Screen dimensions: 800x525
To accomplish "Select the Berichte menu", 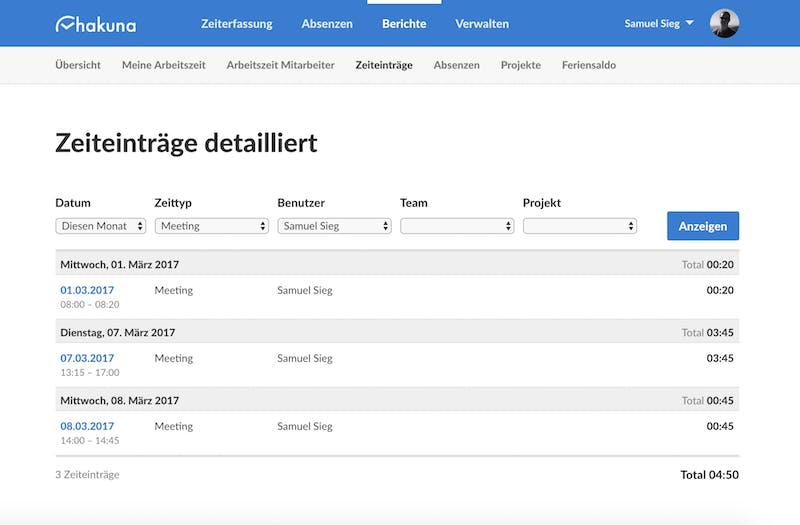I will 404,24.
